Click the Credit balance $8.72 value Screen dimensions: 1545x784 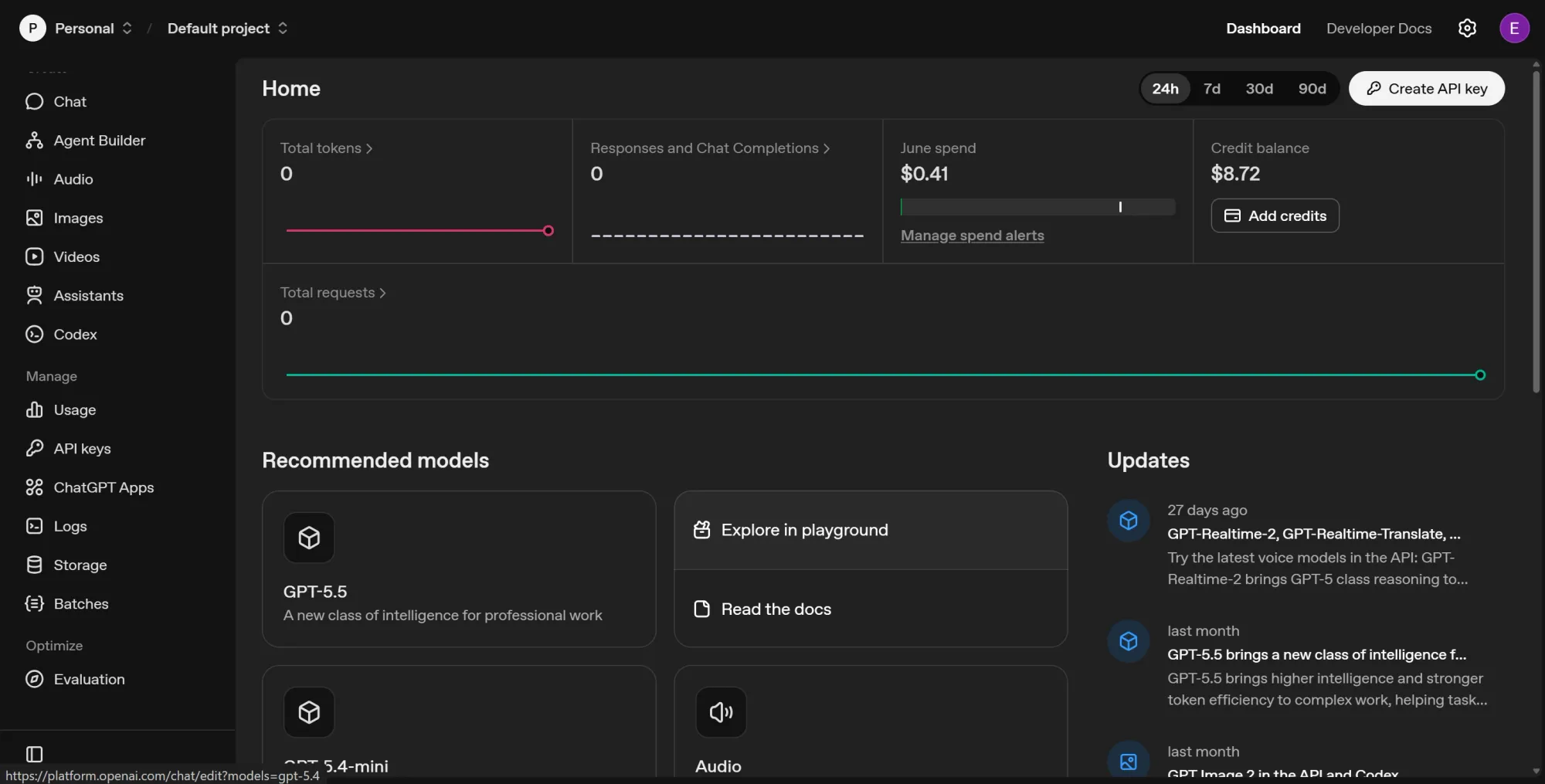[1235, 174]
